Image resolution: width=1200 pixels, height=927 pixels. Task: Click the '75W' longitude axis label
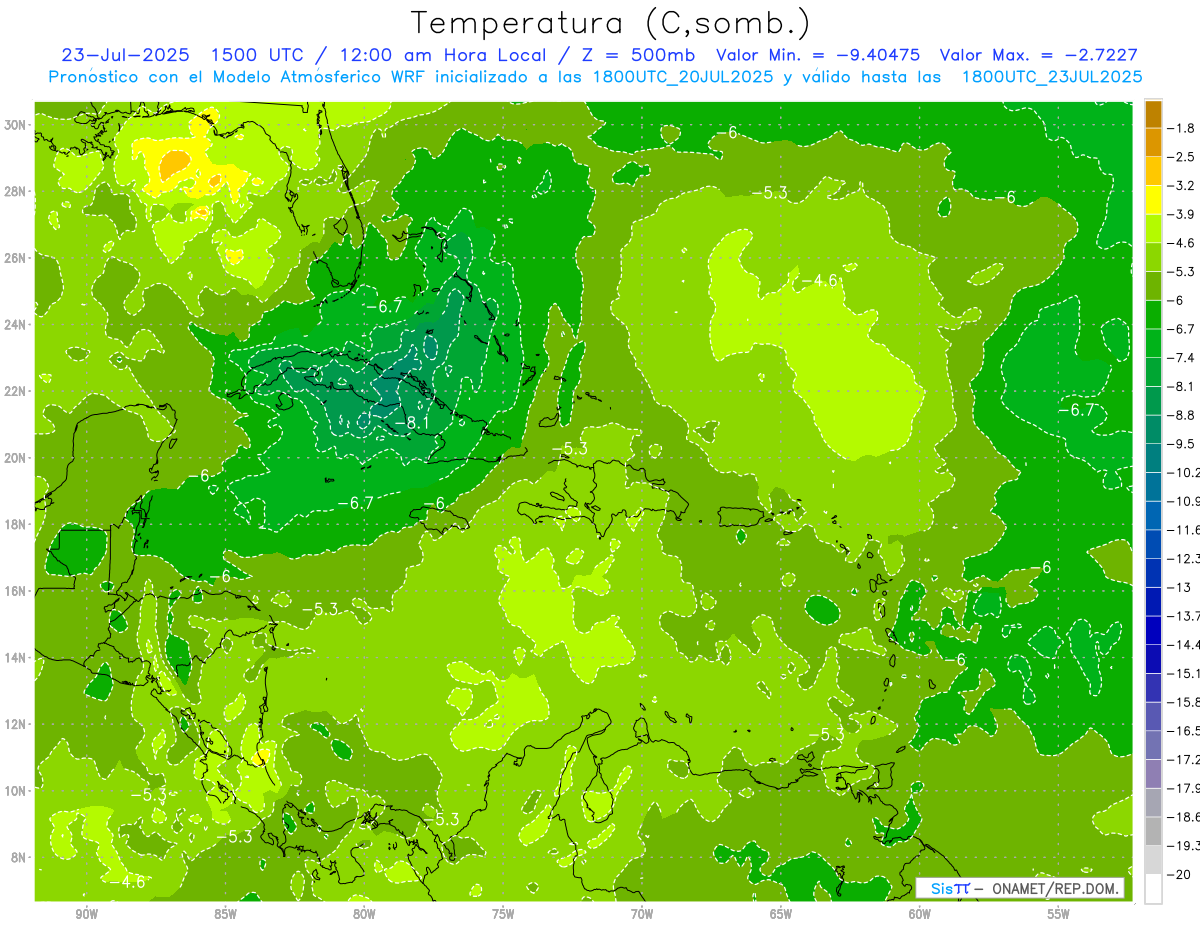point(503,915)
